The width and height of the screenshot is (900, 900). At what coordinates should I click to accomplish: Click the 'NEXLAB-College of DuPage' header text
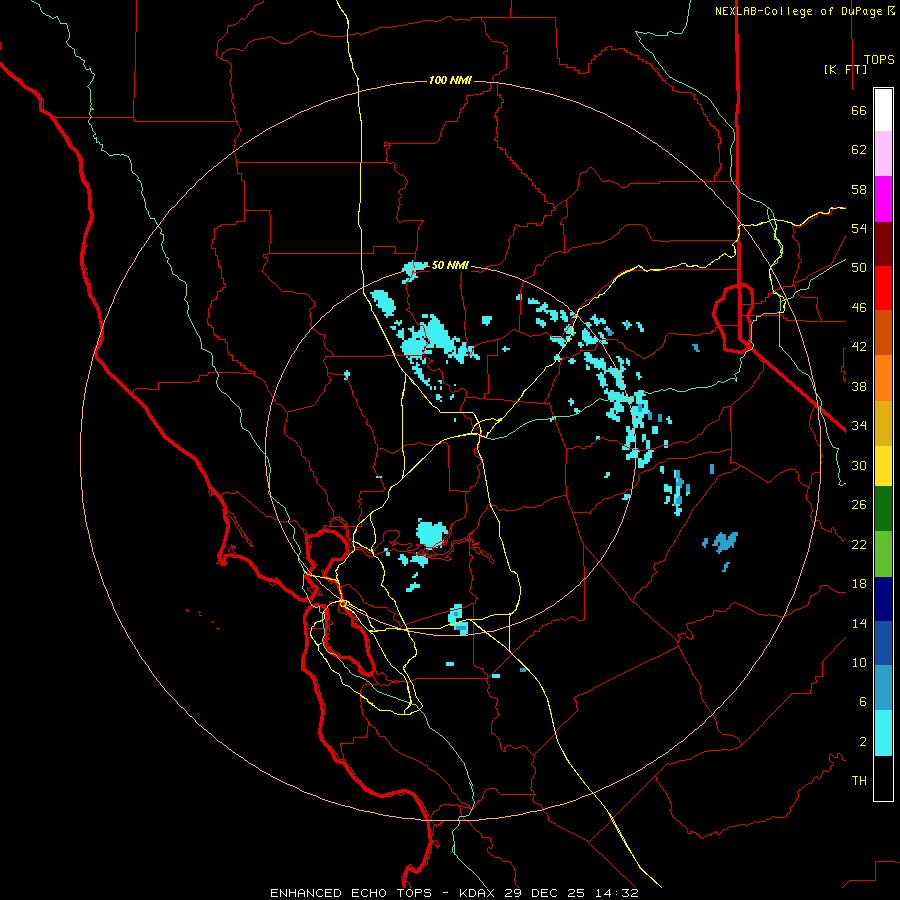click(799, 11)
